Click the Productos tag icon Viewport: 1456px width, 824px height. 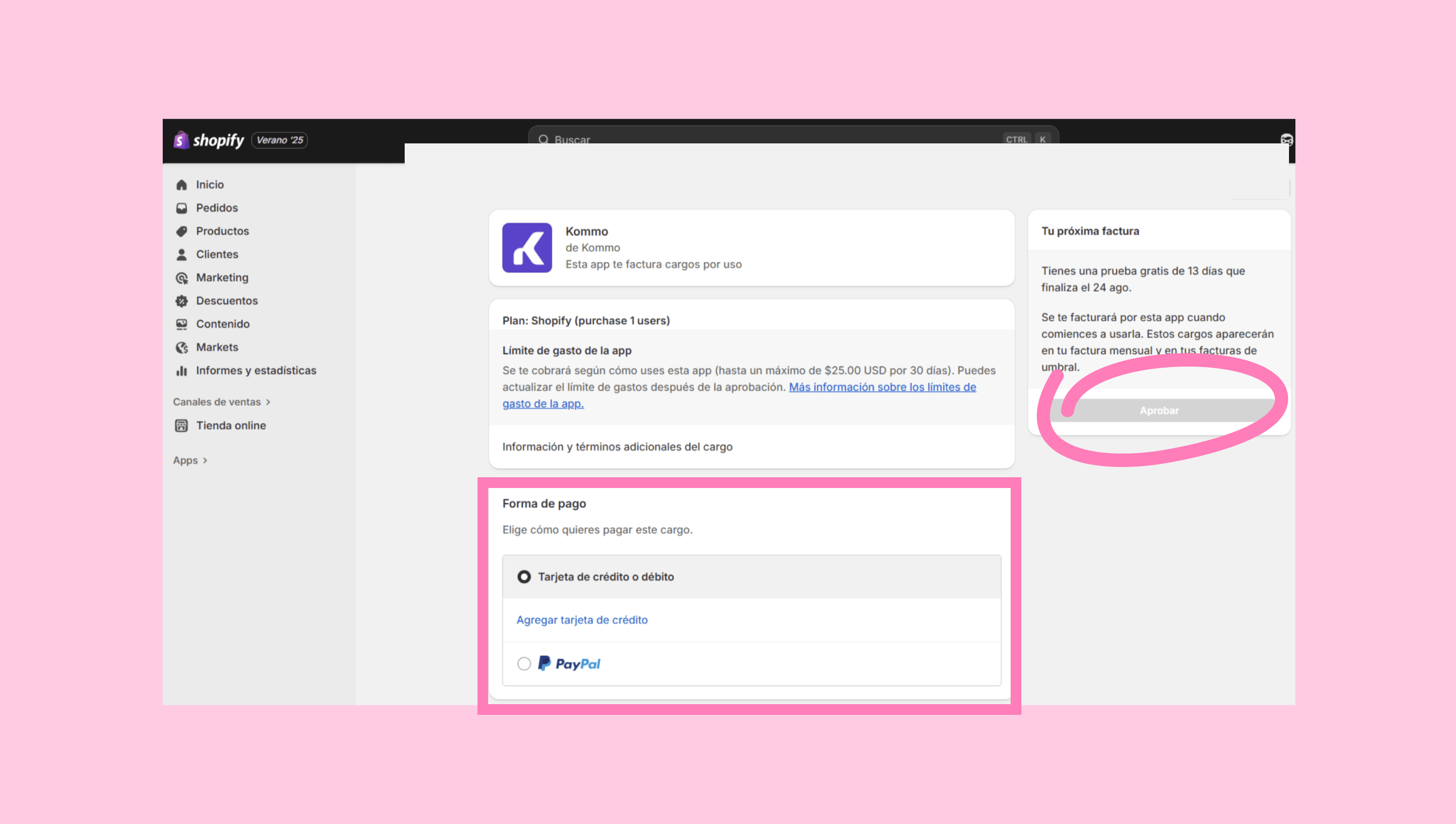click(181, 232)
